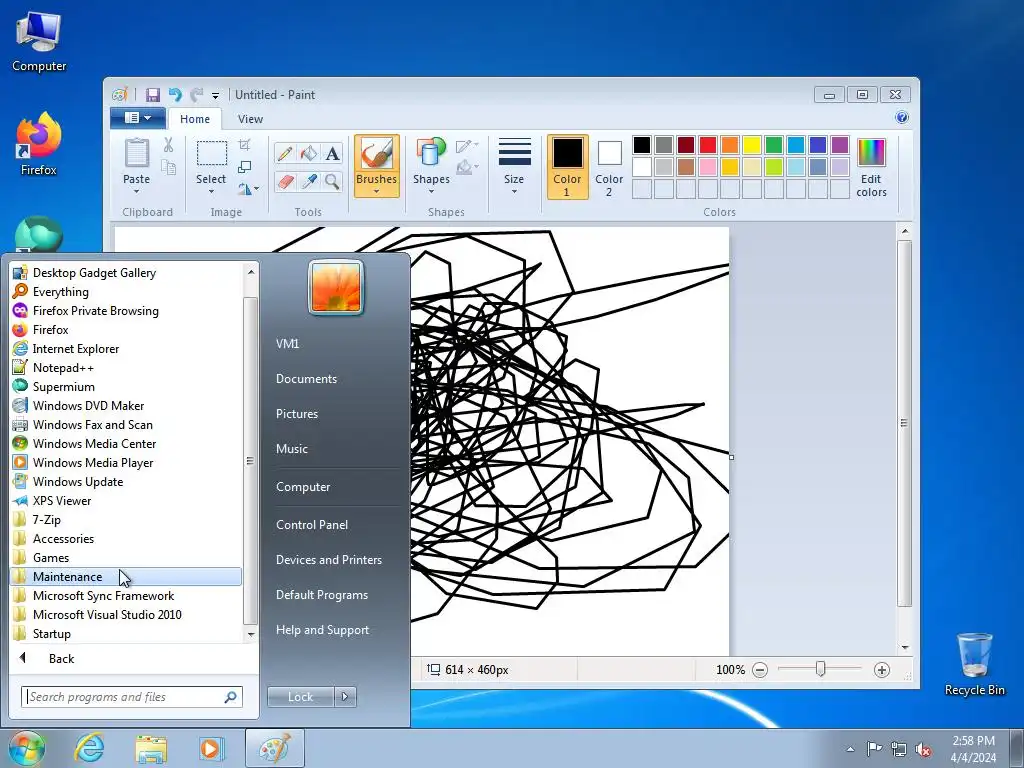Image resolution: width=1024 pixels, height=768 pixels.
Task: Open Control Panel from Start menu
Action: 312,525
